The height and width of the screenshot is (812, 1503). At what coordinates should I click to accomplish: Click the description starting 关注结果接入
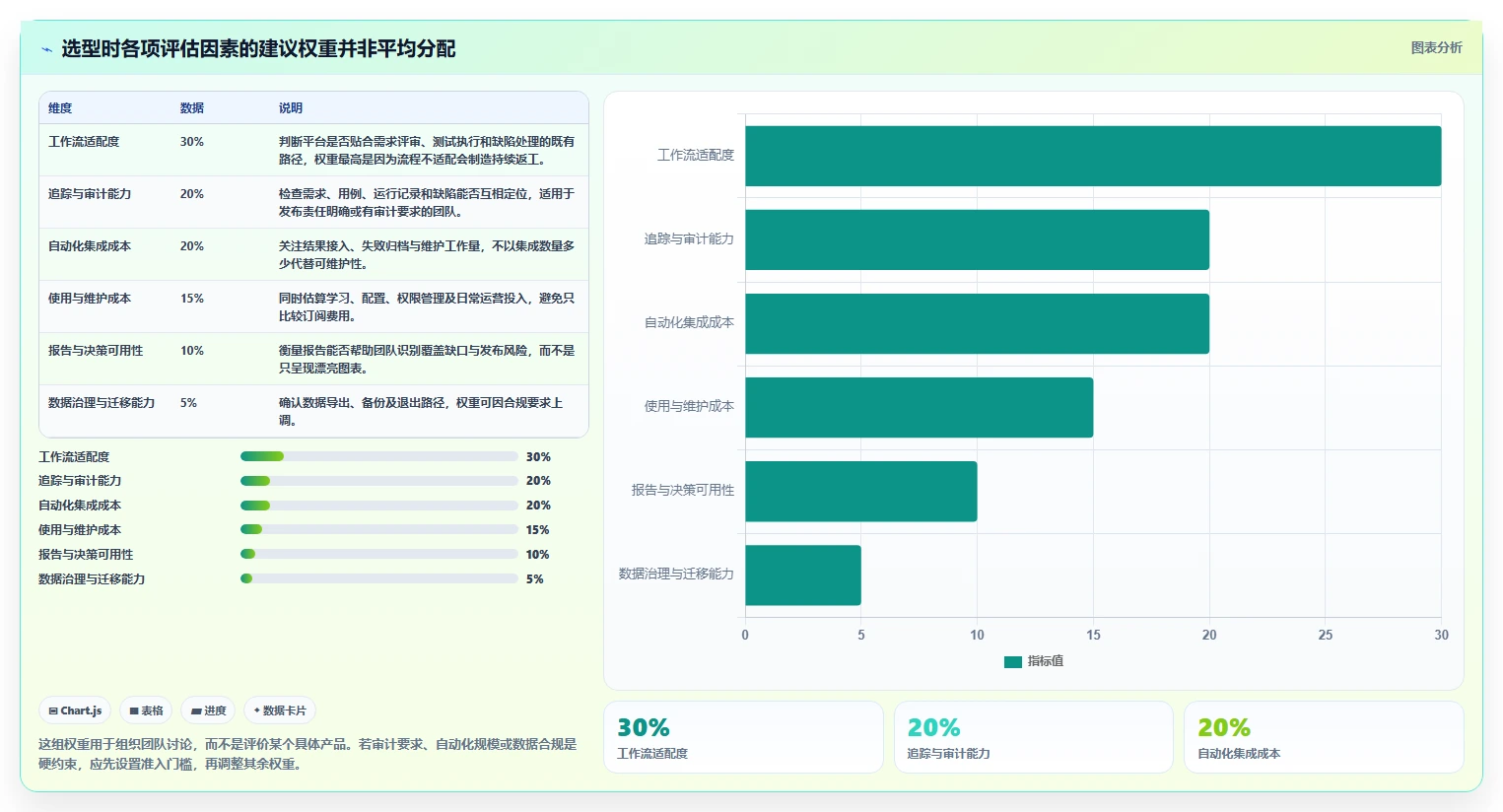pos(427,255)
